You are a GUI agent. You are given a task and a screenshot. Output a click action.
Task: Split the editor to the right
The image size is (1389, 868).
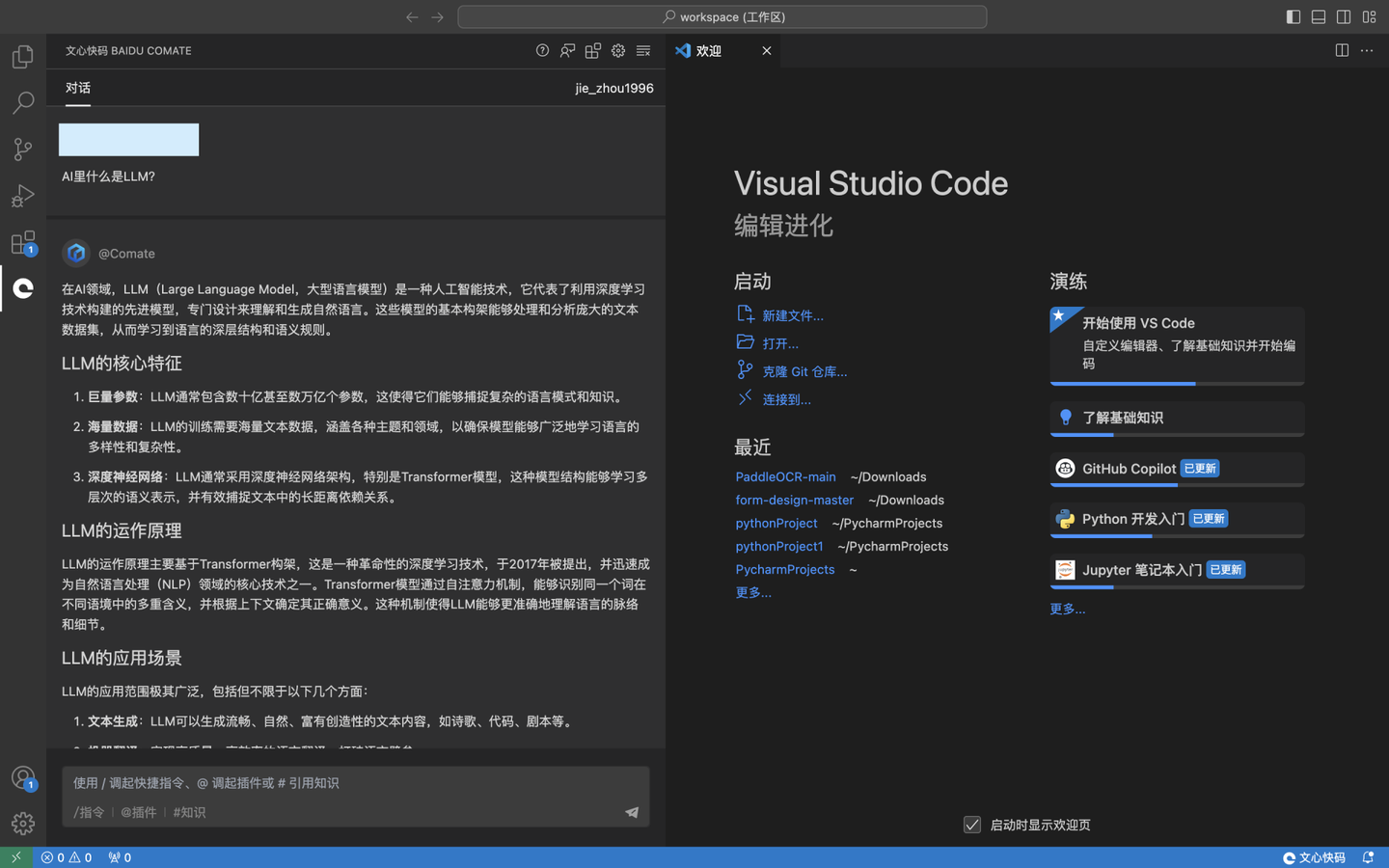tap(1342, 51)
